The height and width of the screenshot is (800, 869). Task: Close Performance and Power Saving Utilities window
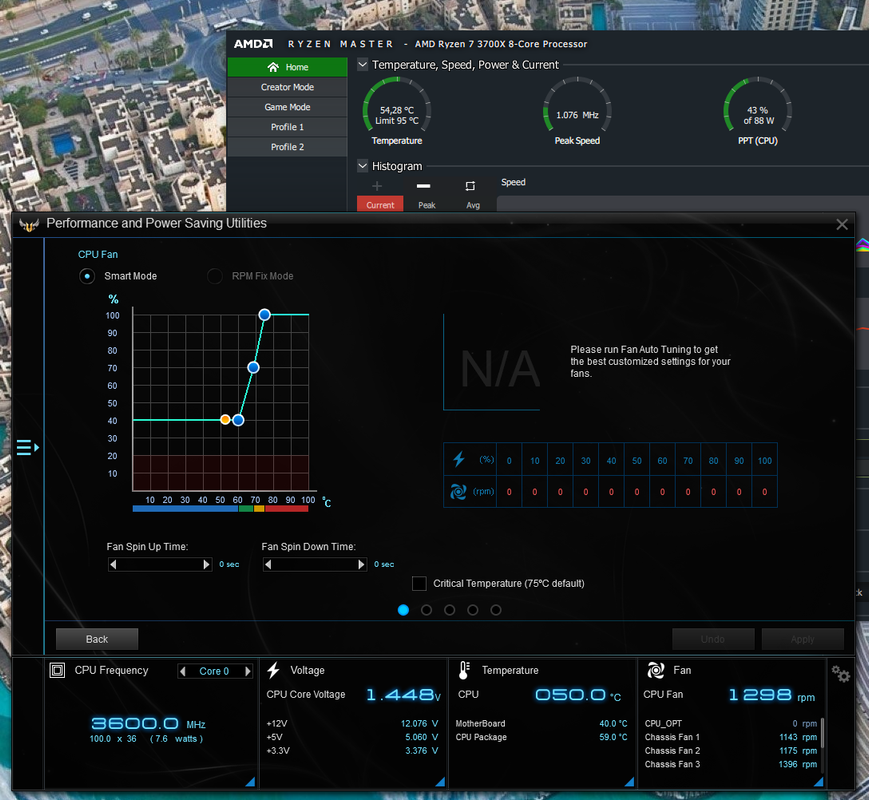pos(842,225)
